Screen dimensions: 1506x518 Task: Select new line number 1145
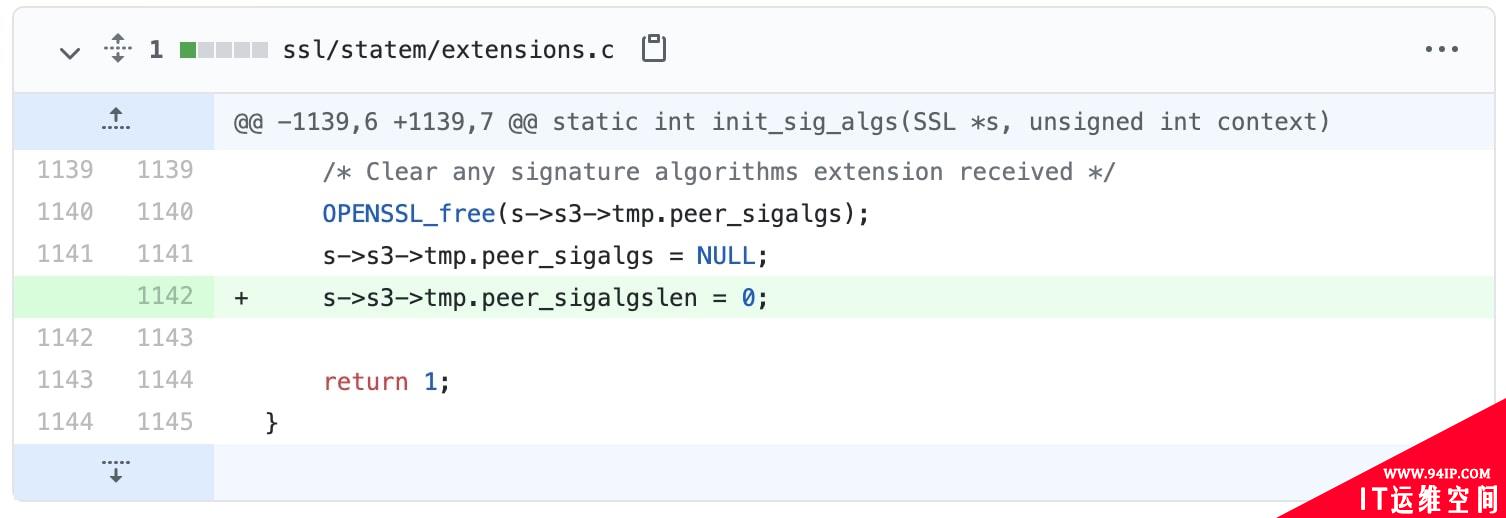pyautogui.click(x=165, y=422)
